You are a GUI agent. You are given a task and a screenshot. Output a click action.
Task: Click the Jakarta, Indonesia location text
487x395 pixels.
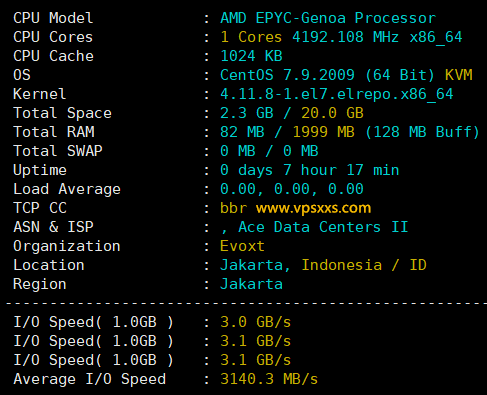tap(301, 265)
